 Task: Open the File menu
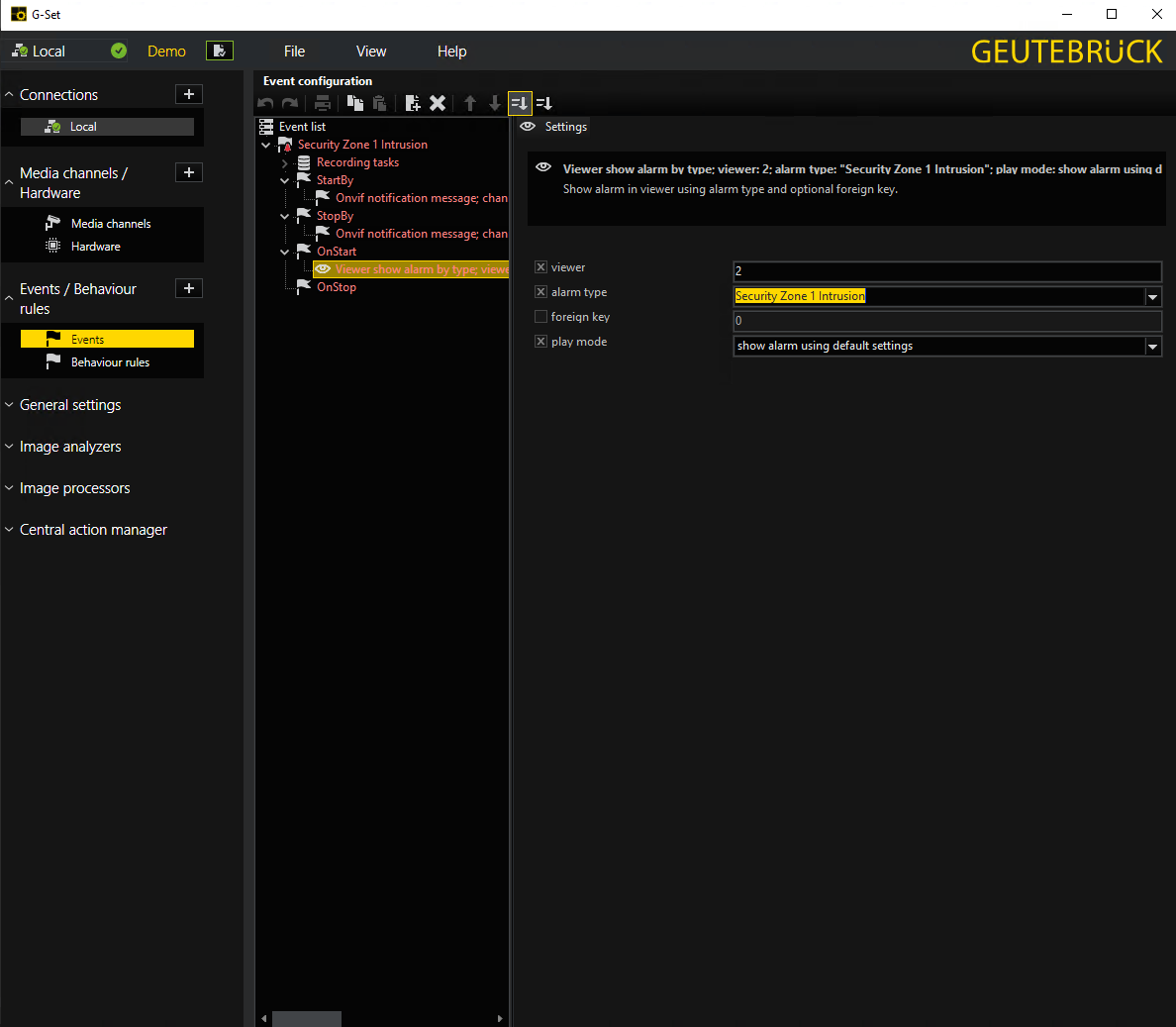294,51
